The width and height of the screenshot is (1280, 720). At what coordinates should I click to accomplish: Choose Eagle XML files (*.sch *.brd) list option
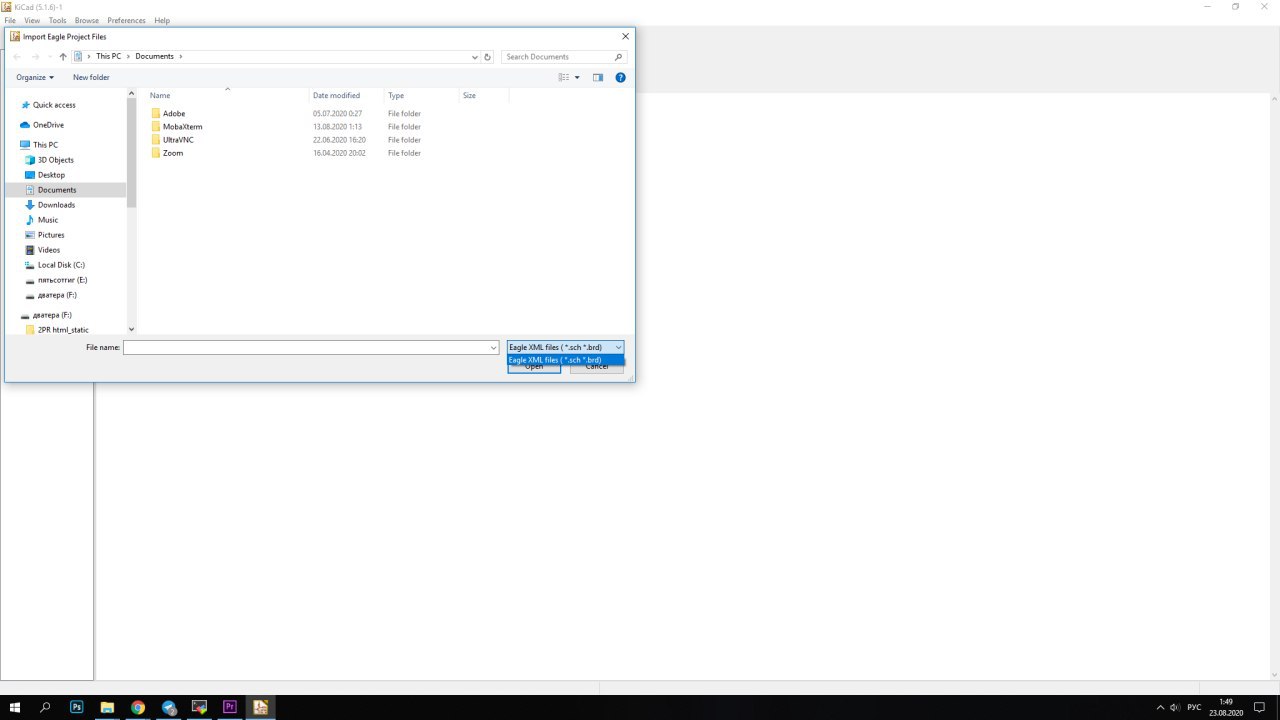pos(565,360)
